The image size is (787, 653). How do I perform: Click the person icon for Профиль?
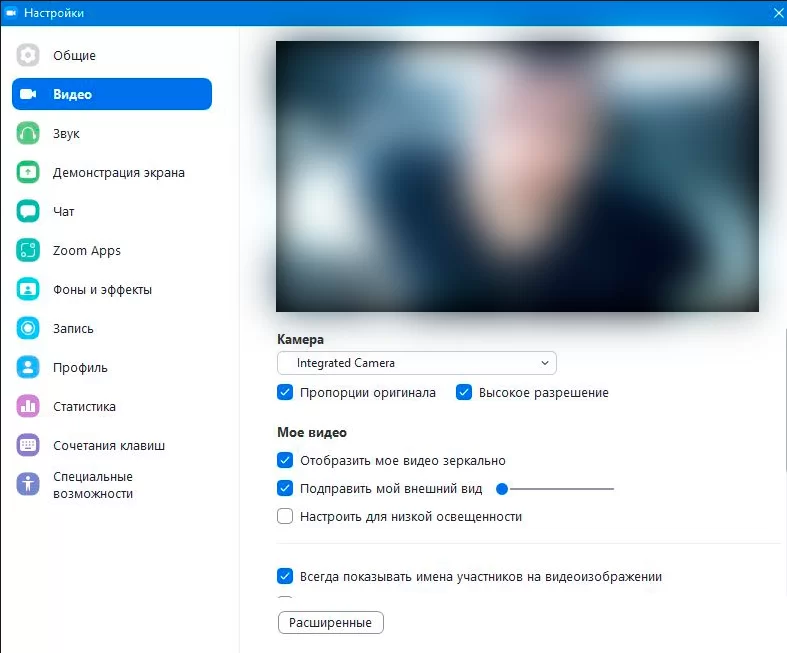[x=28, y=367]
